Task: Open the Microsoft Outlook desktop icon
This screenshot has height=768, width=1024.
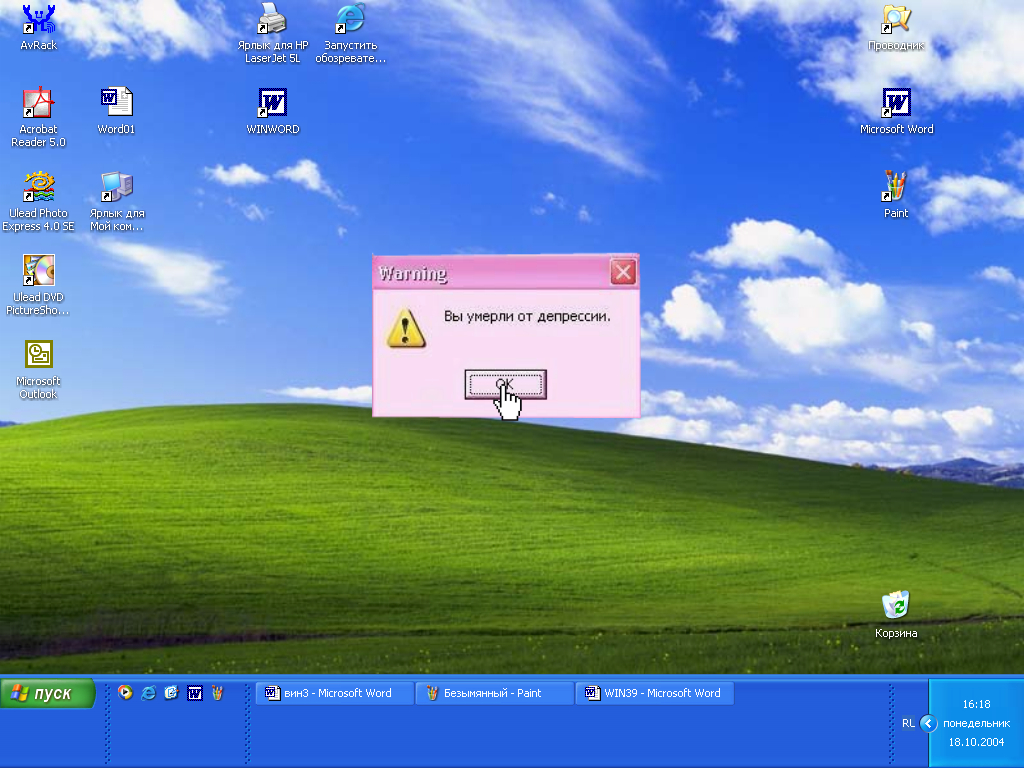Action: [39, 368]
